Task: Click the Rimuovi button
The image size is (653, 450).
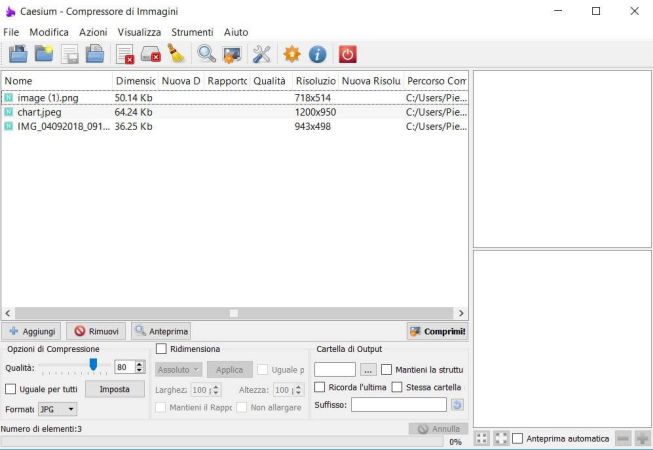Action: 96,331
